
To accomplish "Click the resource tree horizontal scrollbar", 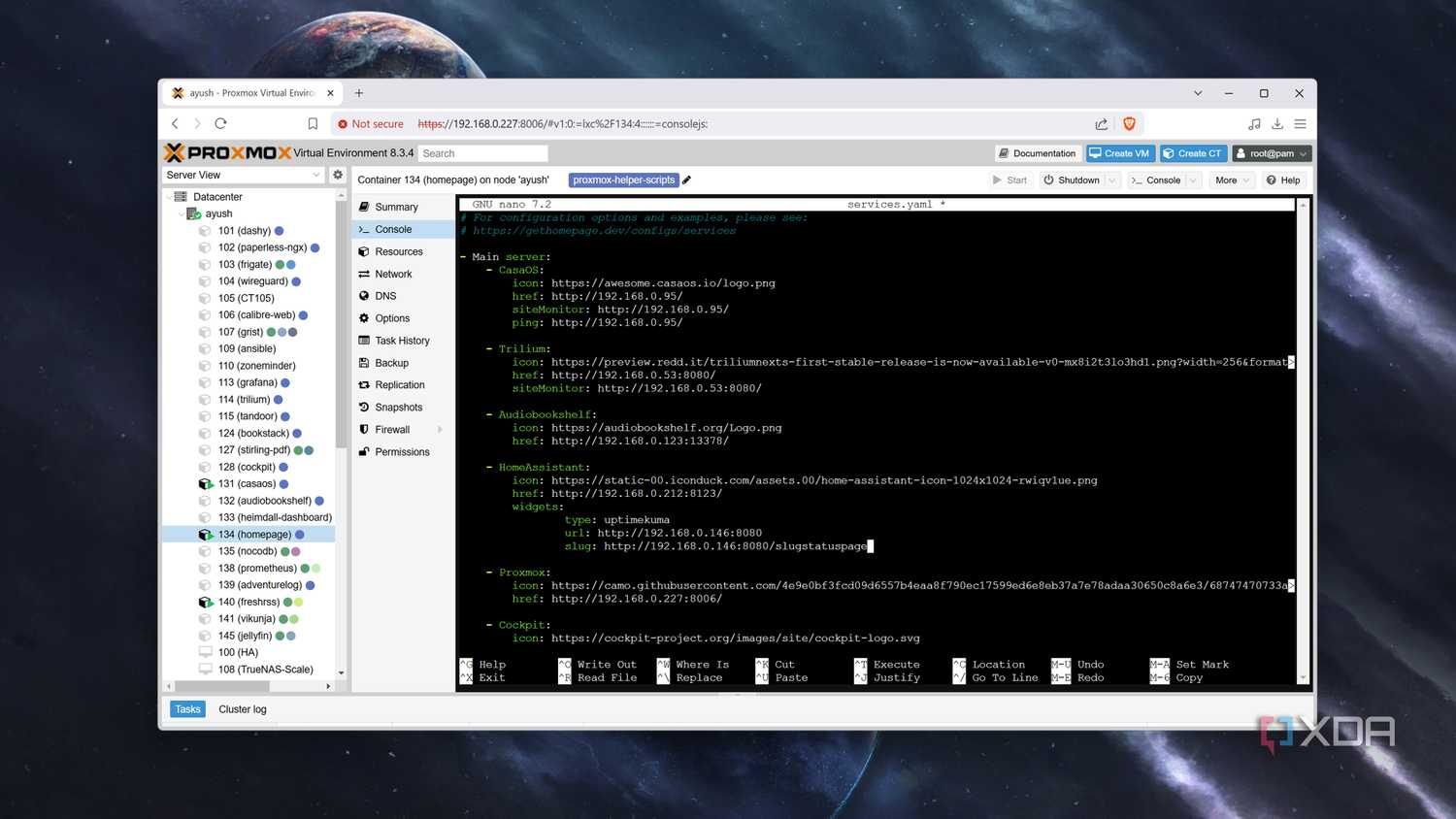I will (x=221, y=686).
